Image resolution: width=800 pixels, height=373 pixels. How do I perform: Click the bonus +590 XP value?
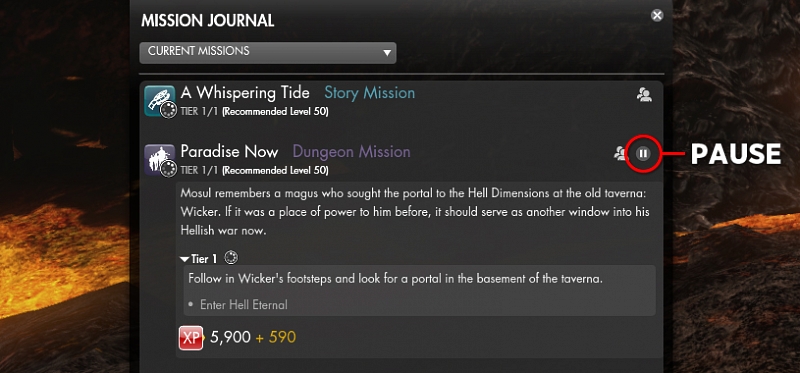(276, 337)
